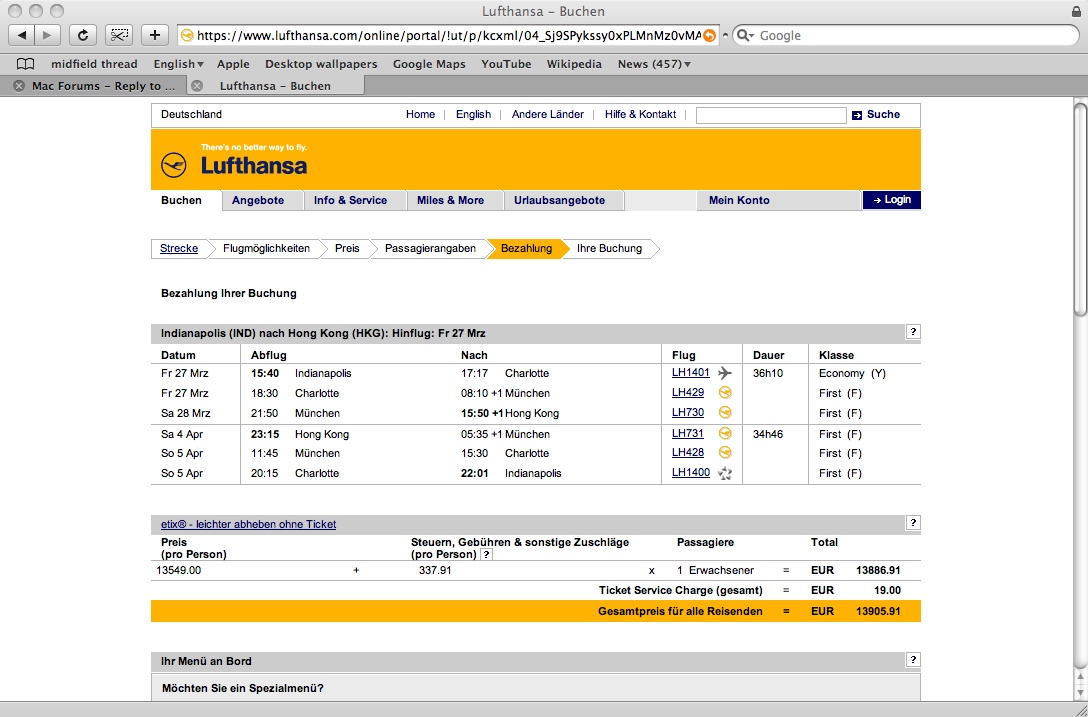Click the Star Alliance icon beside LH1400
Viewport: 1088px width, 717px height.
coord(724,473)
